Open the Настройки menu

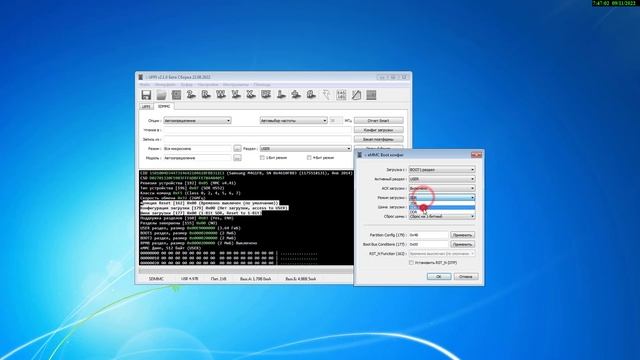click(208, 84)
